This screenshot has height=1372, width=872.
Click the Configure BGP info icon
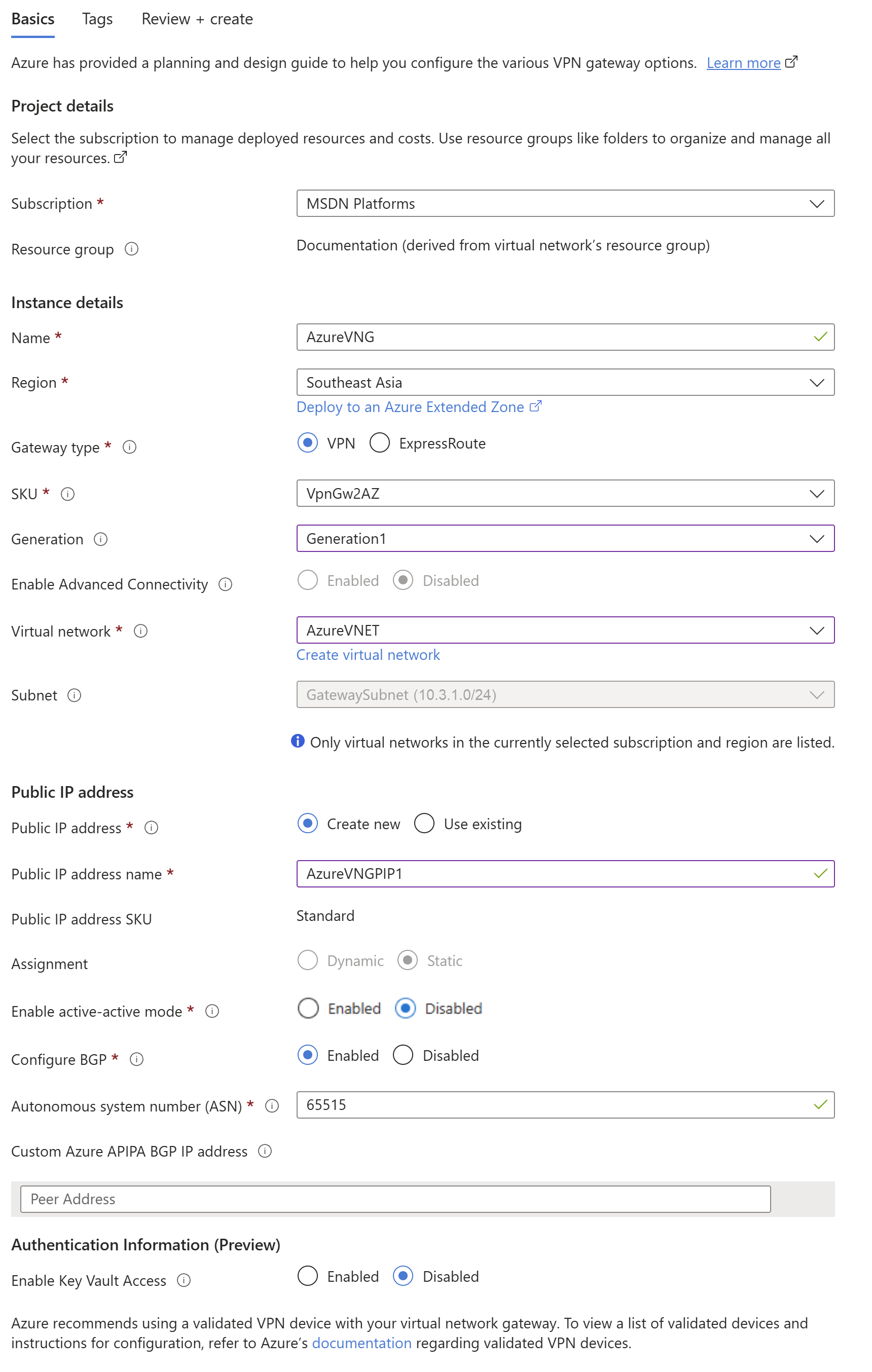coord(137,1059)
